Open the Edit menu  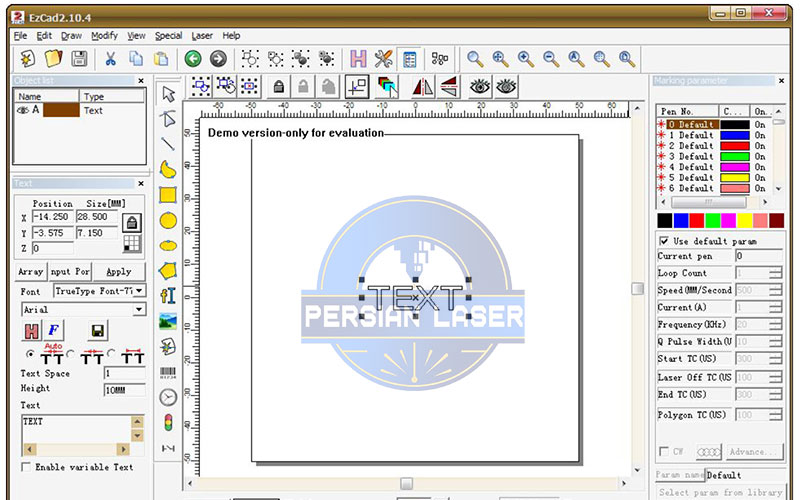pyautogui.click(x=44, y=36)
